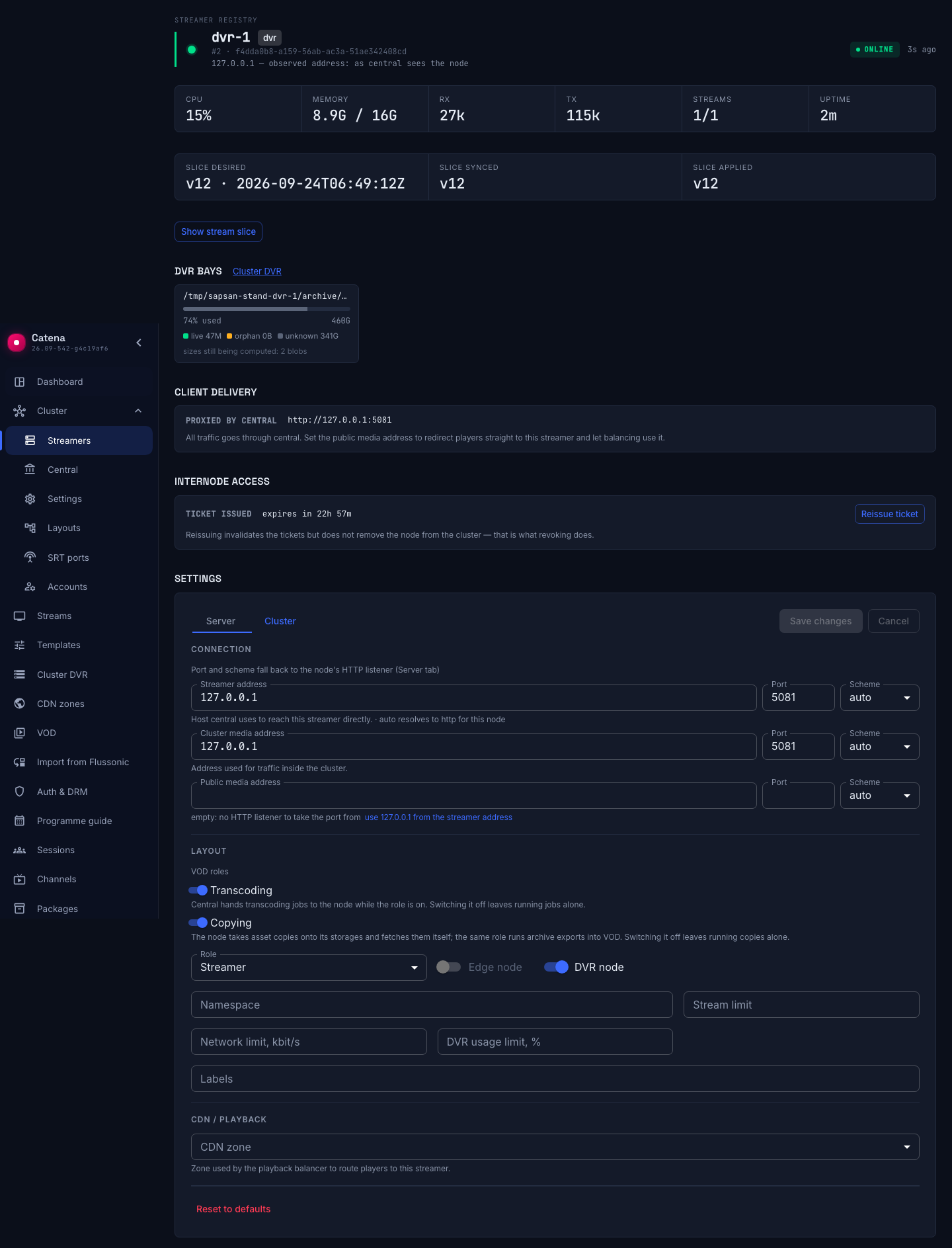The image size is (952, 1248).
Task: Click the Programme guide calendar icon
Action: pyautogui.click(x=20, y=821)
